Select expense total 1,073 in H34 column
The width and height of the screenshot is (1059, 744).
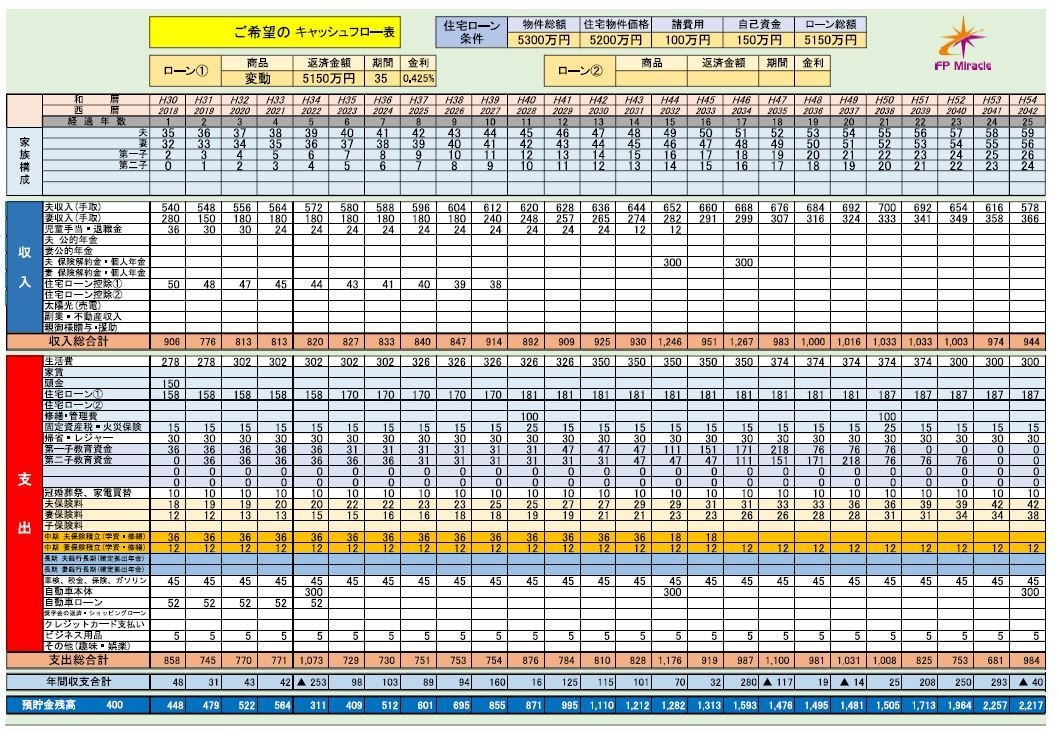[x=311, y=660]
